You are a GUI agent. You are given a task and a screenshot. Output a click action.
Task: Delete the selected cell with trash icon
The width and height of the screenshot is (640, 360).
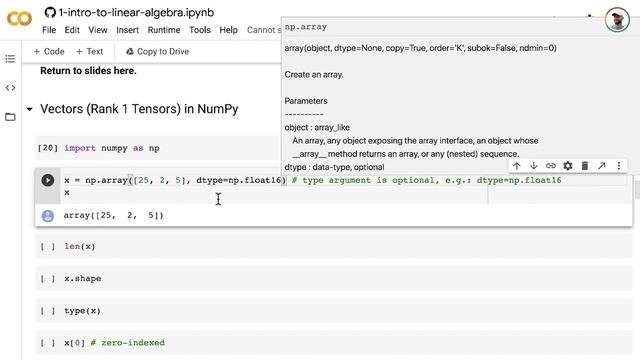point(585,166)
